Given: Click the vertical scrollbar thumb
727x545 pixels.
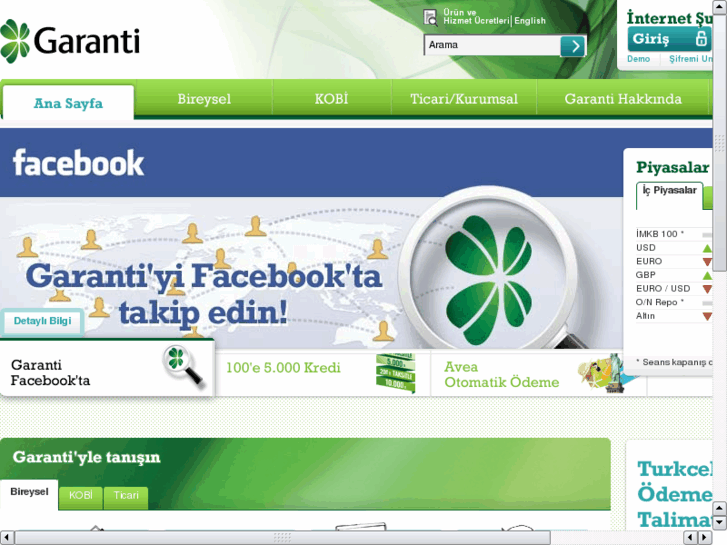Looking at the screenshot, I should [719, 142].
